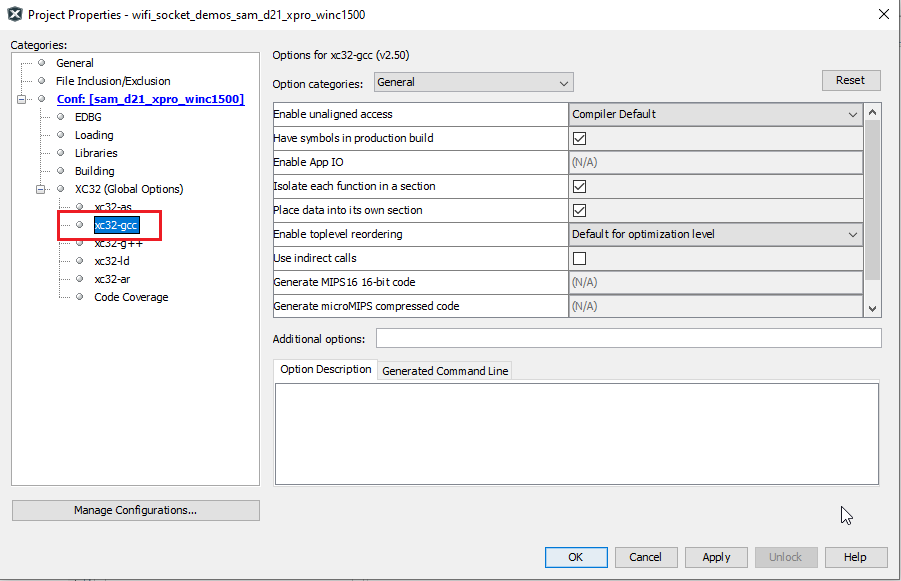
Task: Collapse the Conf: [sam_d21_xpro_winc1500] node
Action: 23,98
